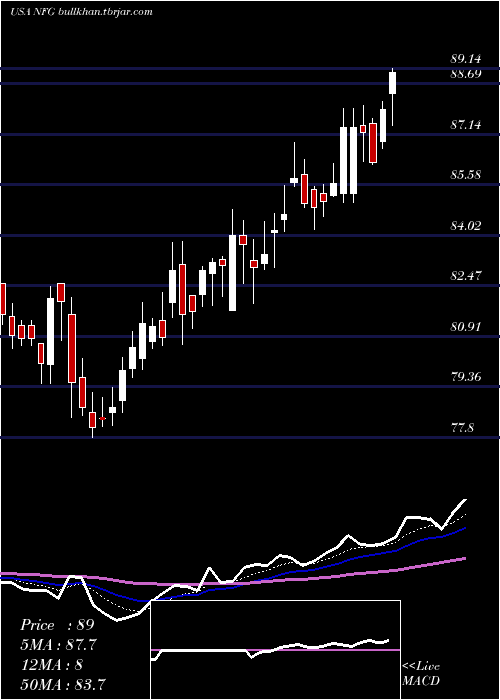500x700 pixels.
Task: Click the 88.69 price level label
Action: [x=466, y=74]
